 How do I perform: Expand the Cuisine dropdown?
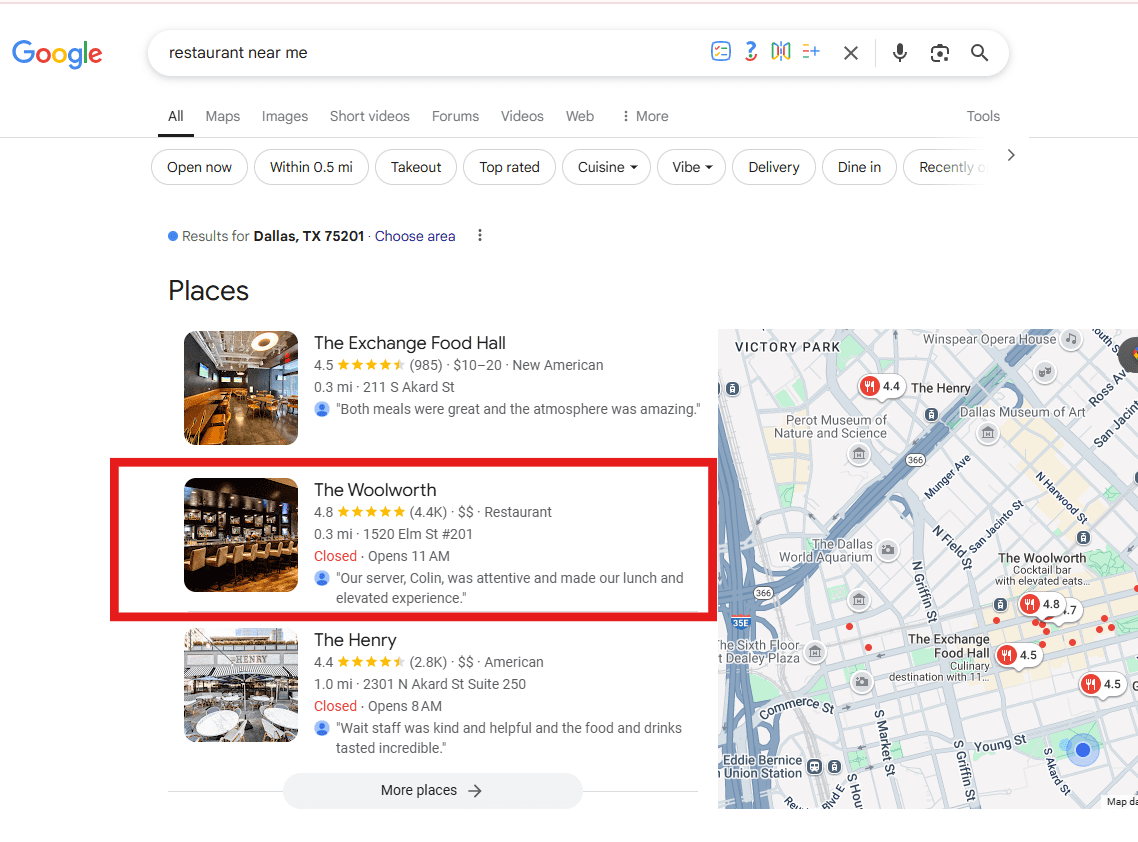click(607, 167)
